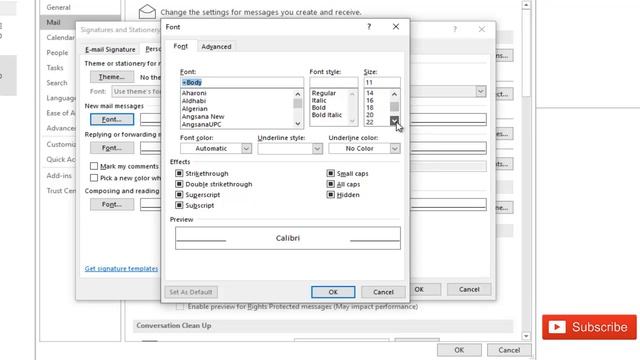Toggle the Double strikethrough checkbox

[x=179, y=184]
